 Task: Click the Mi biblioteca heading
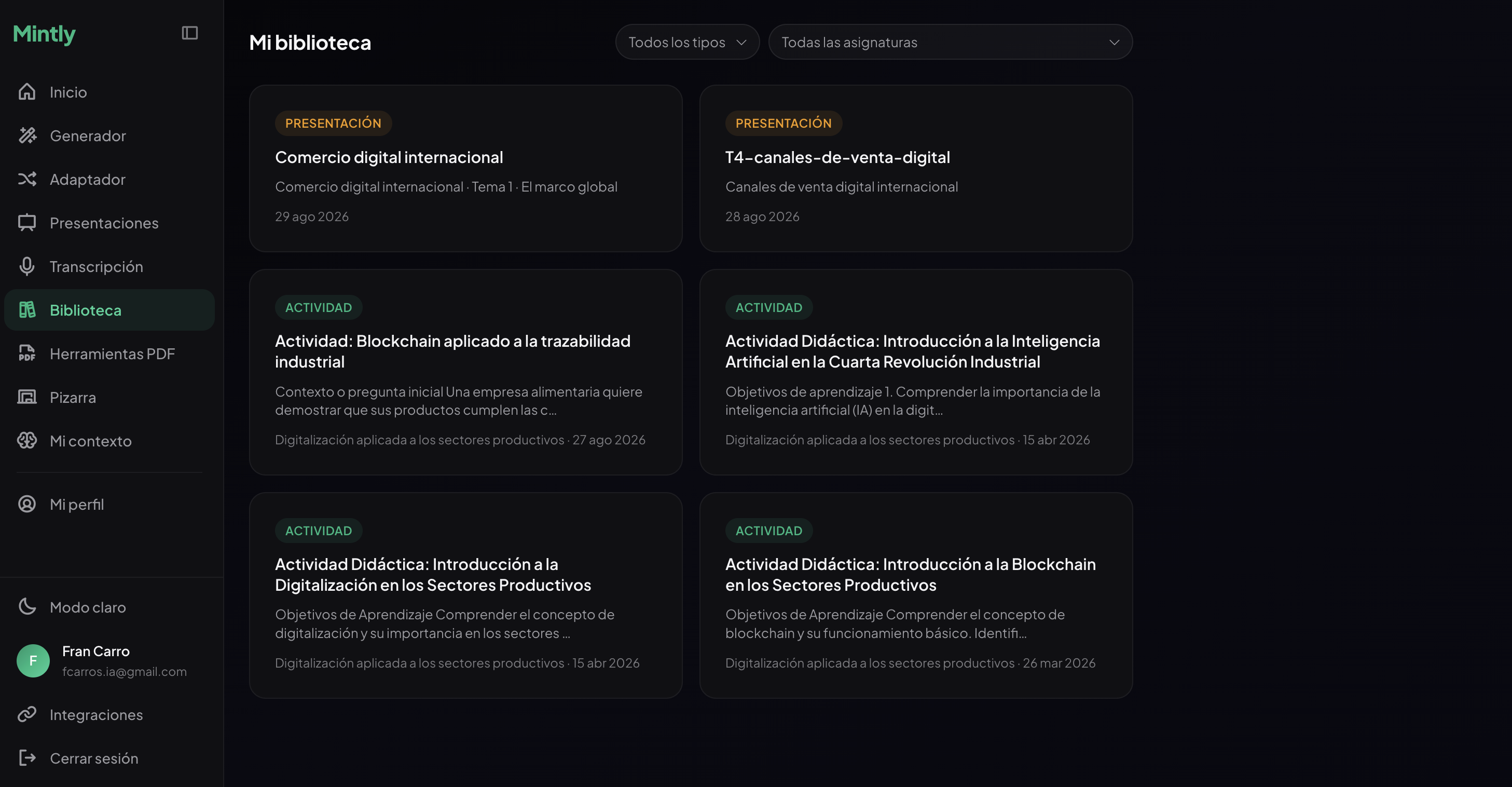pyautogui.click(x=310, y=42)
